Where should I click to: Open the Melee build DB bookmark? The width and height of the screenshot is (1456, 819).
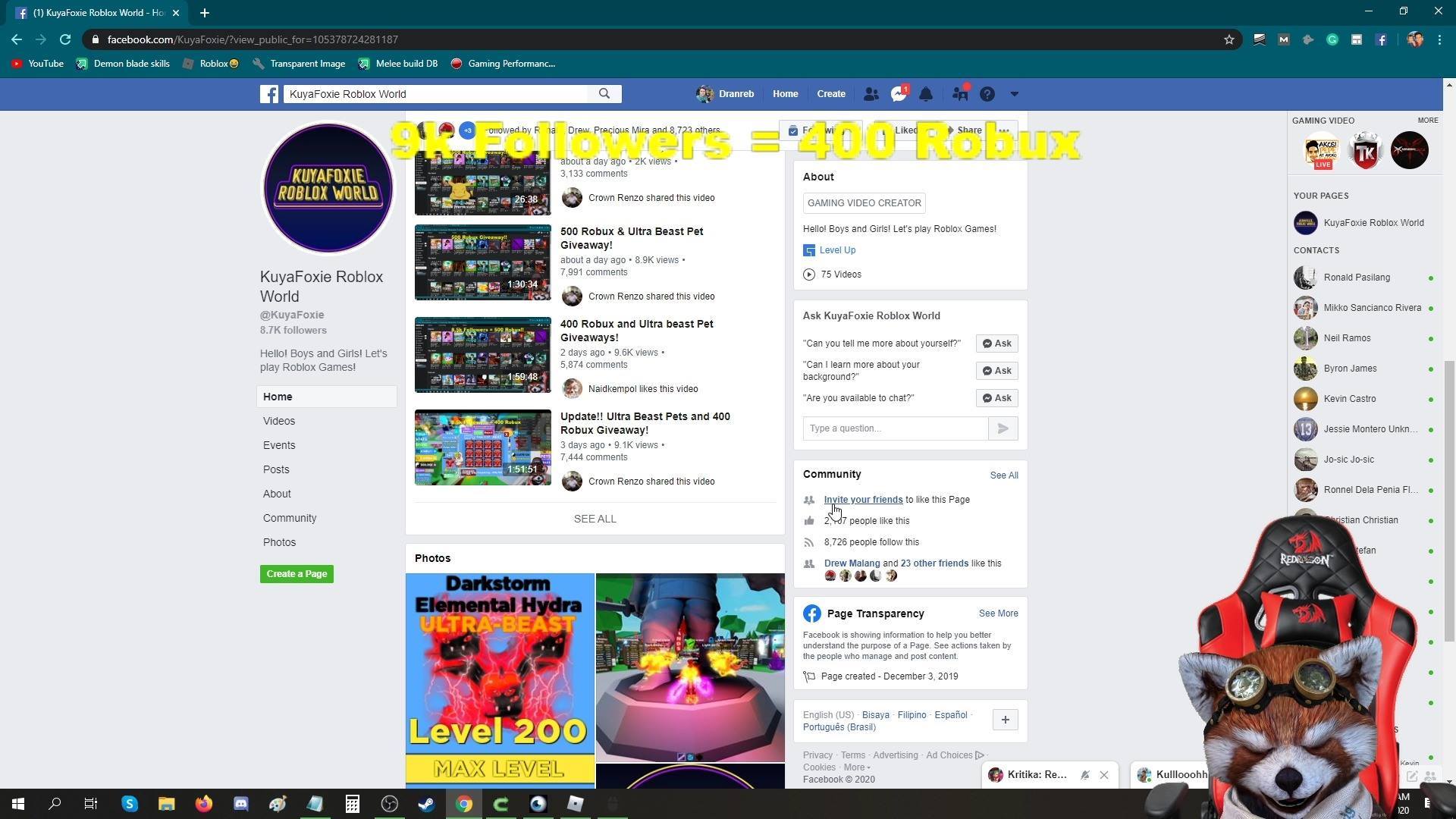tap(398, 64)
